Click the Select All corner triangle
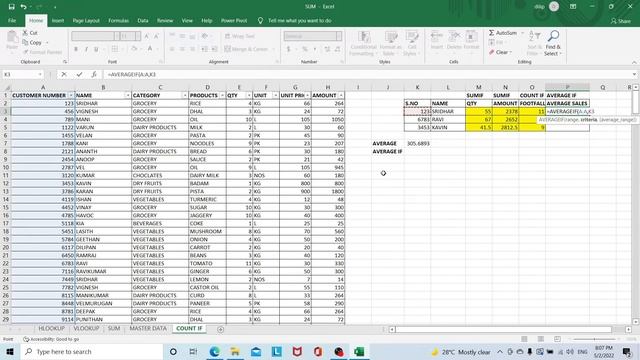This screenshot has width=640, height=360. coord(6,87)
